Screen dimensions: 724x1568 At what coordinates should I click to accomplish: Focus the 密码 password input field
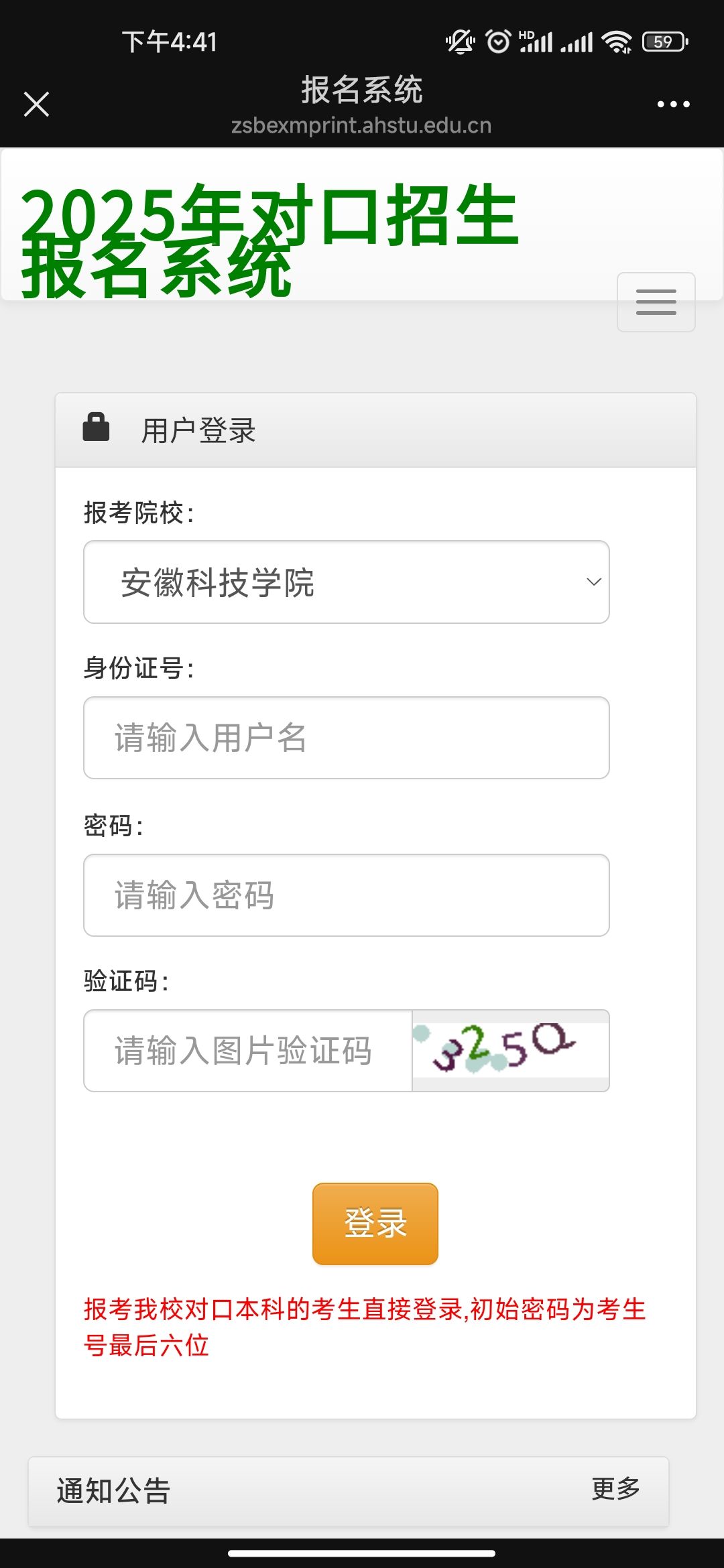(x=346, y=895)
